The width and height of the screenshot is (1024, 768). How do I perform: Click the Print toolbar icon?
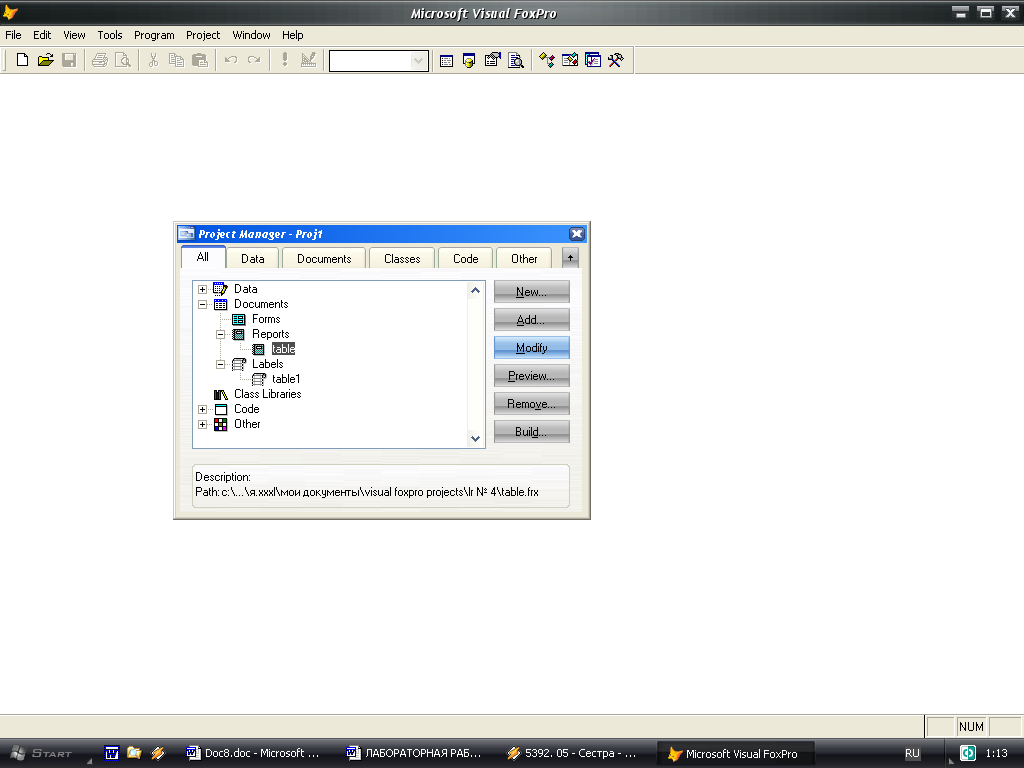(x=99, y=60)
